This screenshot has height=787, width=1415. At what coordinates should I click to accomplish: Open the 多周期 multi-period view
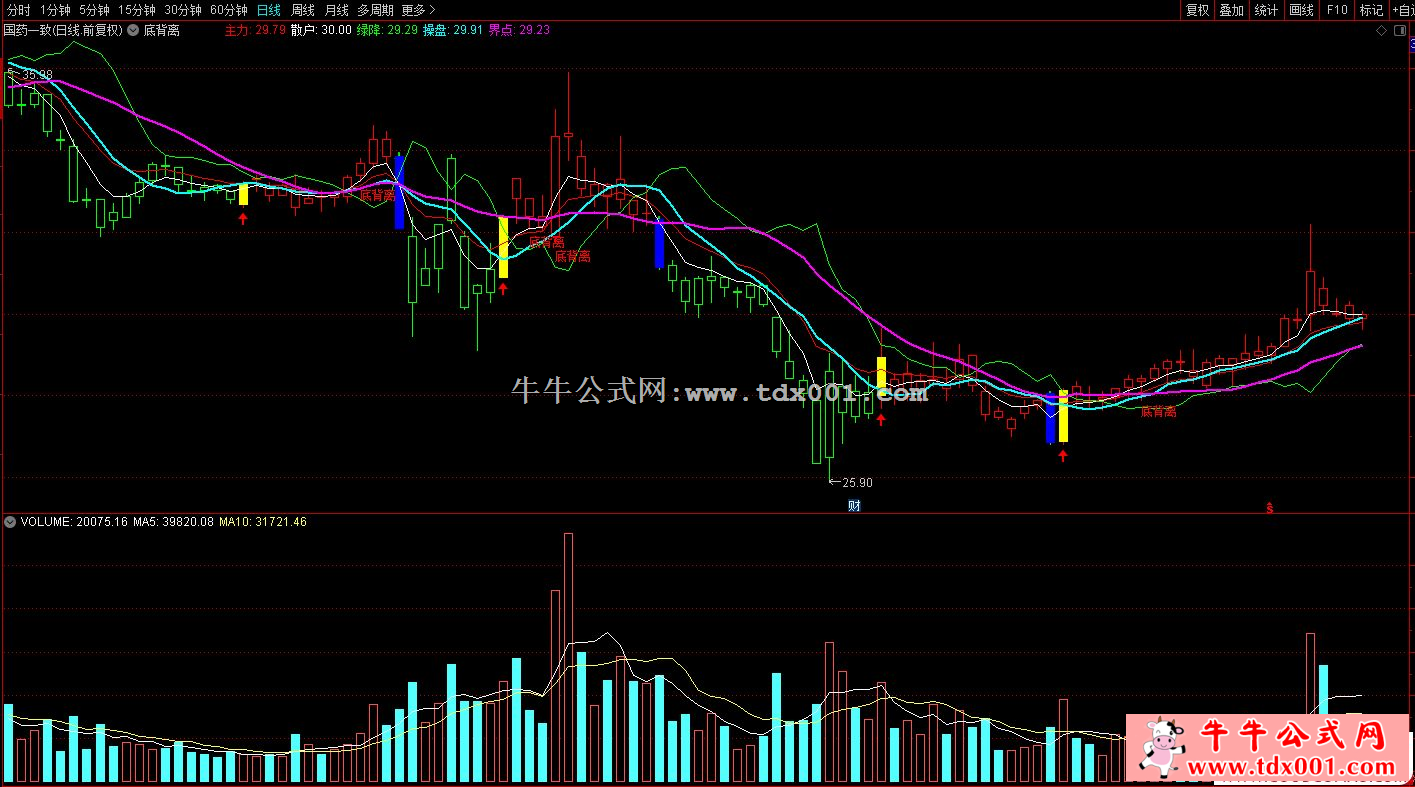[x=377, y=10]
